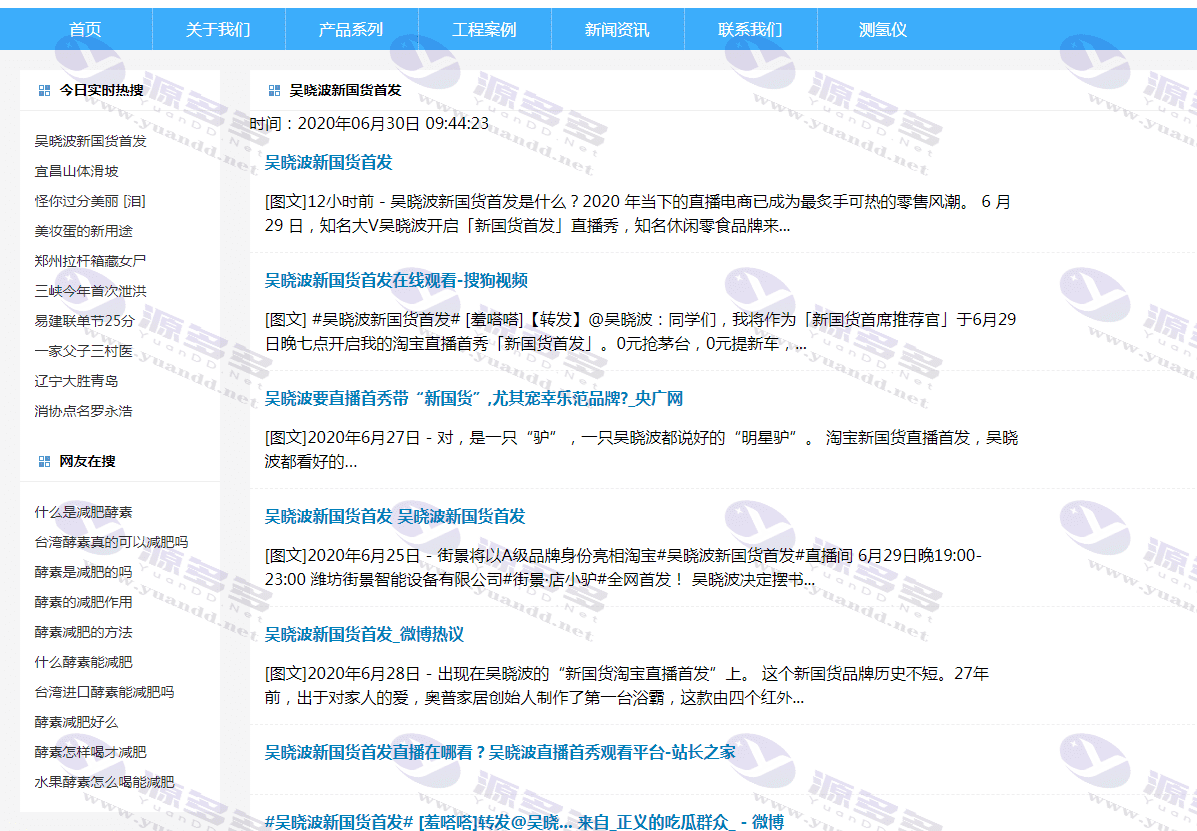Open the 首页 navigation item
The image size is (1197, 831).
coord(86,30)
